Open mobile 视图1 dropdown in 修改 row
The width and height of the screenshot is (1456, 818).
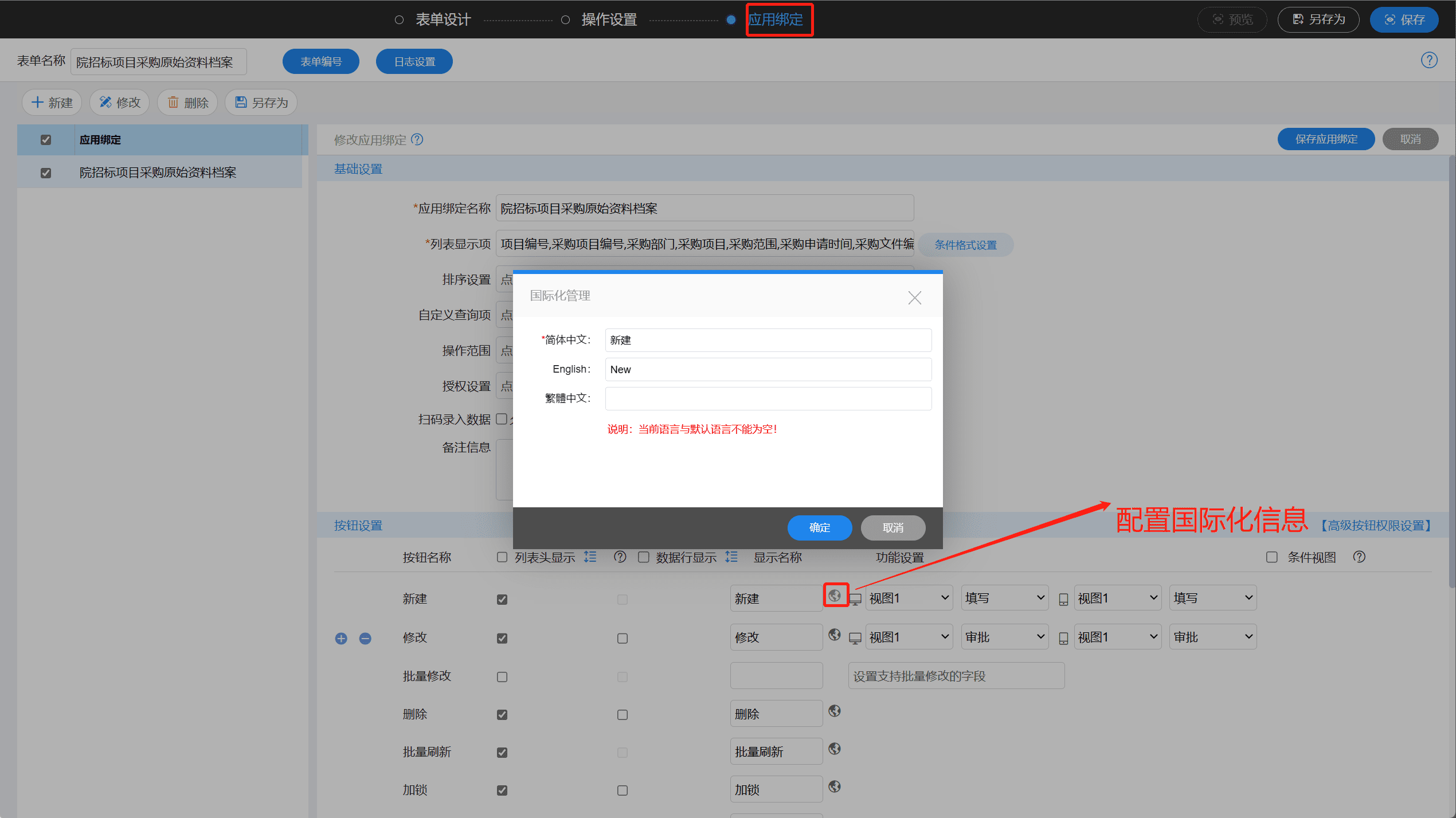pyautogui.click(x=1118, y=637)
